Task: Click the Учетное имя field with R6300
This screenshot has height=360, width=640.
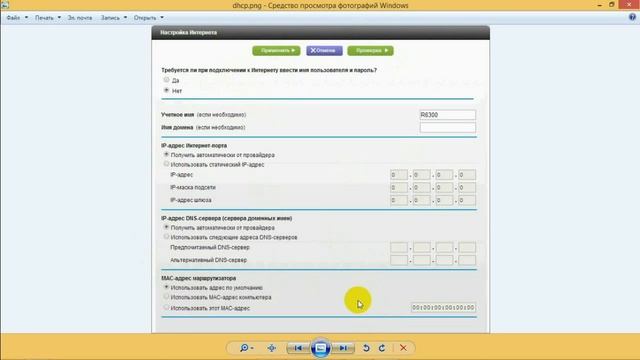Action: [448, 115]
